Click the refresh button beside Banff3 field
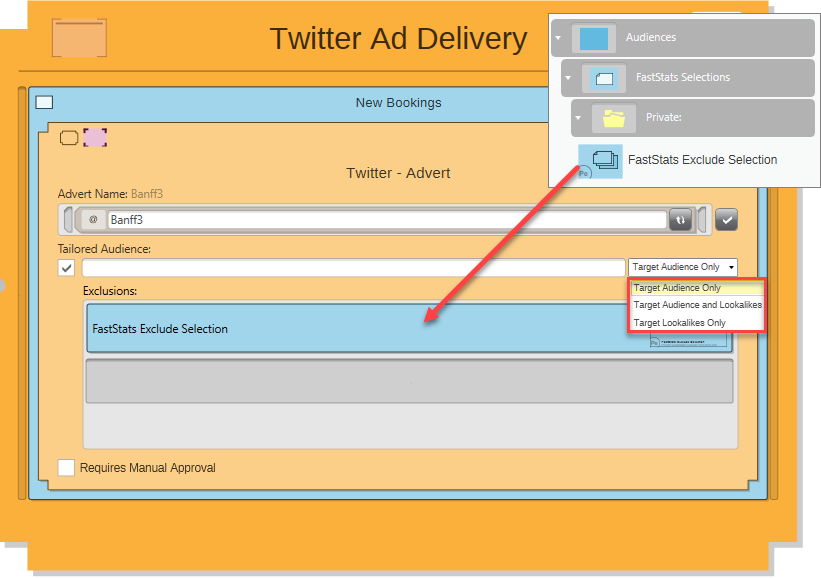Viewport: 821px width, 578px height. pyautogui.click(x=681, y=220)
